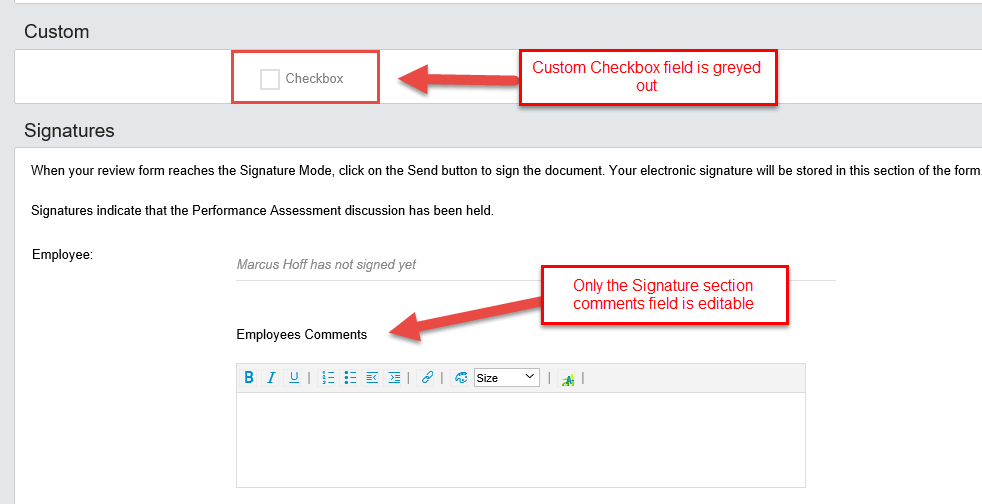Click the 'Employee:' label
982x504 pixels.
coord(63,254)
